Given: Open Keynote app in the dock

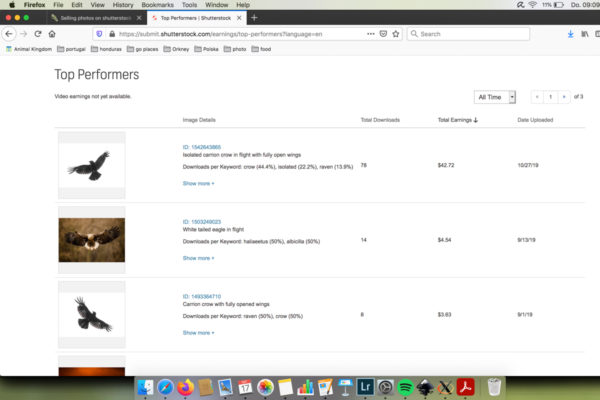Looking at the screenshot, I should click(x=345, y=387).
